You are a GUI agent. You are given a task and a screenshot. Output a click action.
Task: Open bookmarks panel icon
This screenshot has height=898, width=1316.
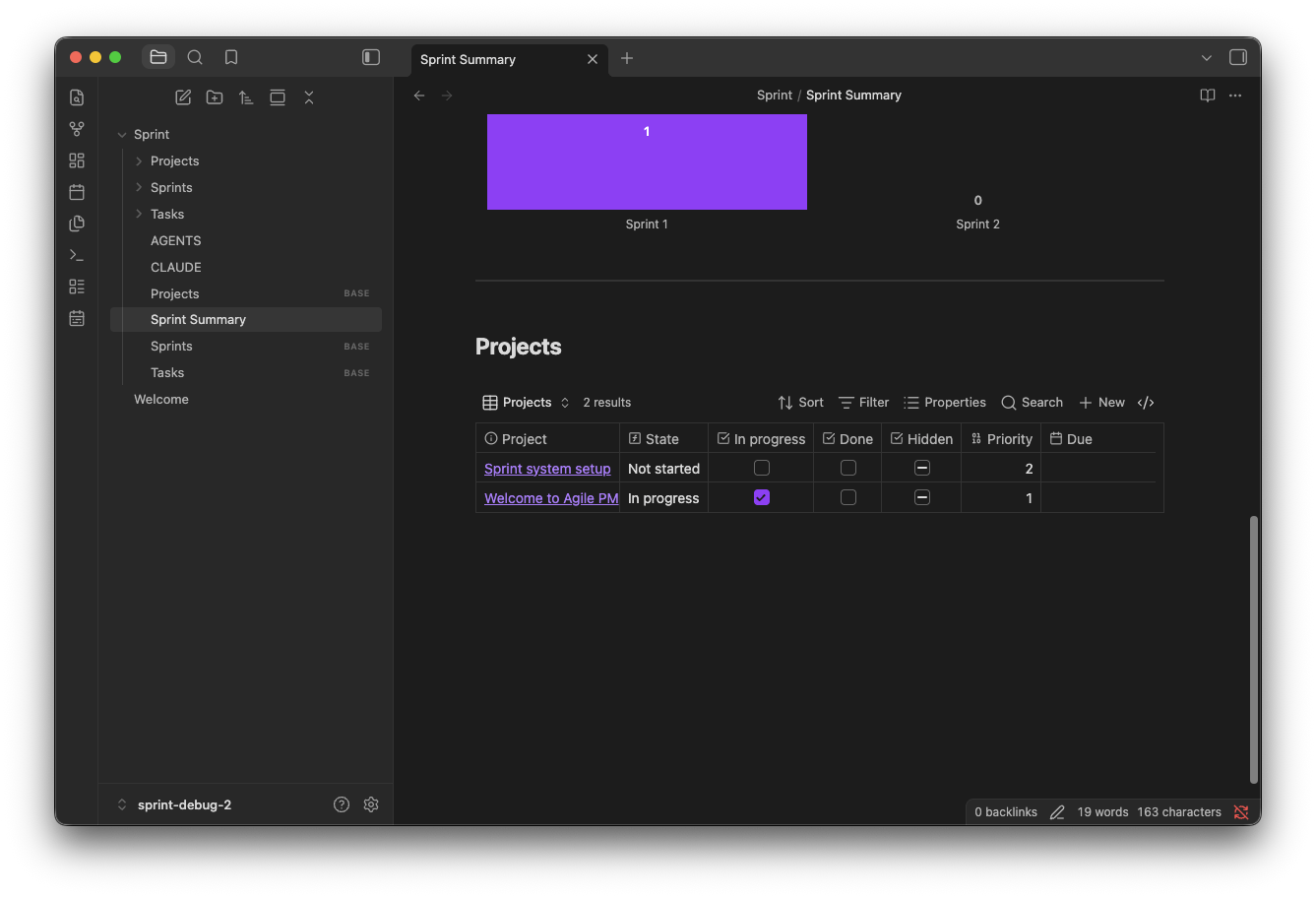[231, 57]
